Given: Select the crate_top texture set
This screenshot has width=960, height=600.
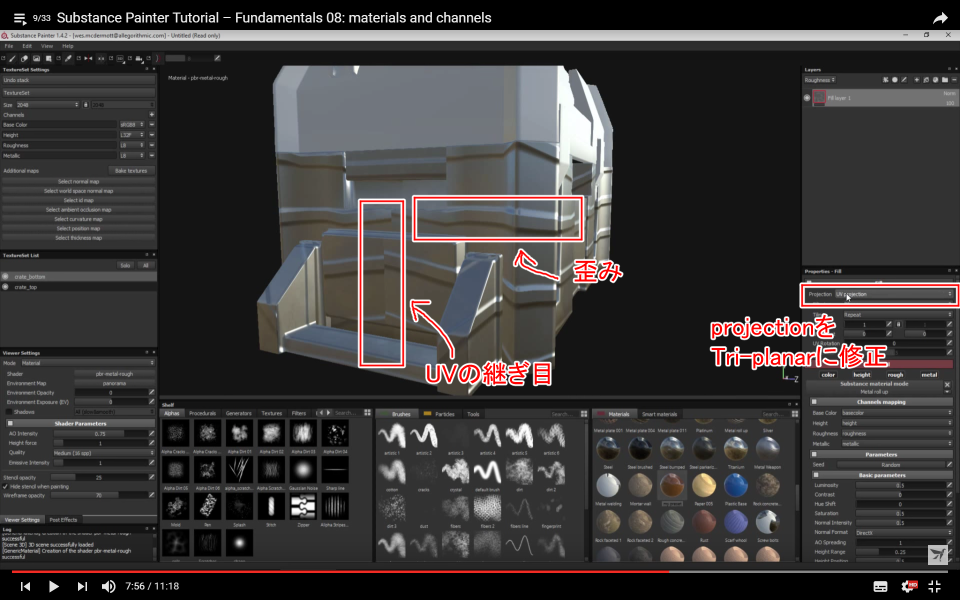Looking at the screenshot, I should point(78,287).
